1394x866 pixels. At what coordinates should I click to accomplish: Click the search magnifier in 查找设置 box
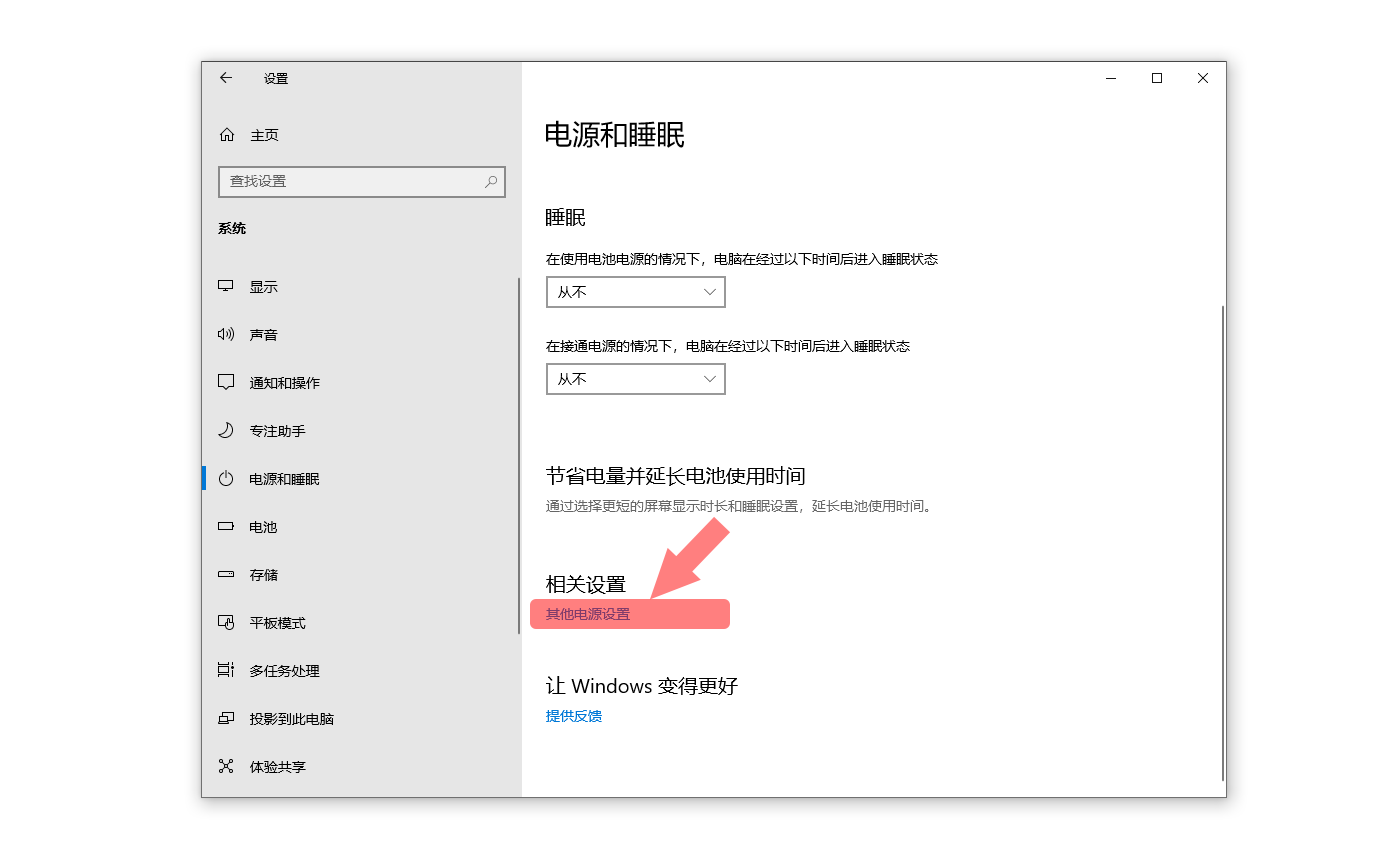(490, 181)
